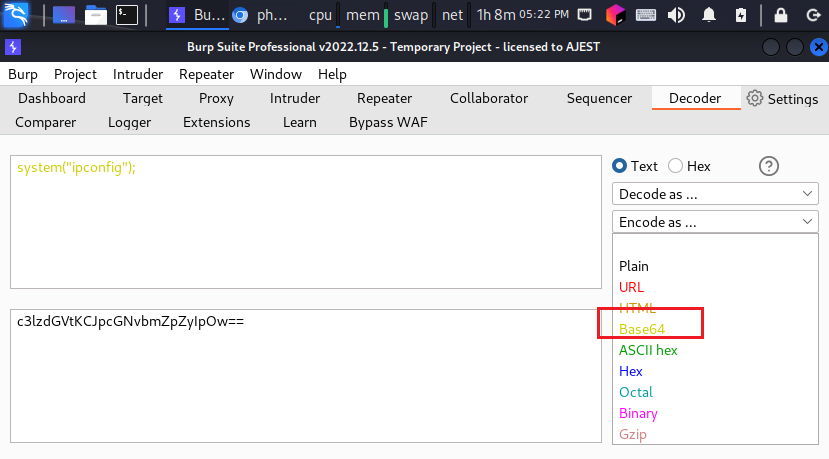Image resolution: width=829 pixels, height=459 pixels.
Task: Switch to the Chromium browser taskbar entry
Action: 260,15
